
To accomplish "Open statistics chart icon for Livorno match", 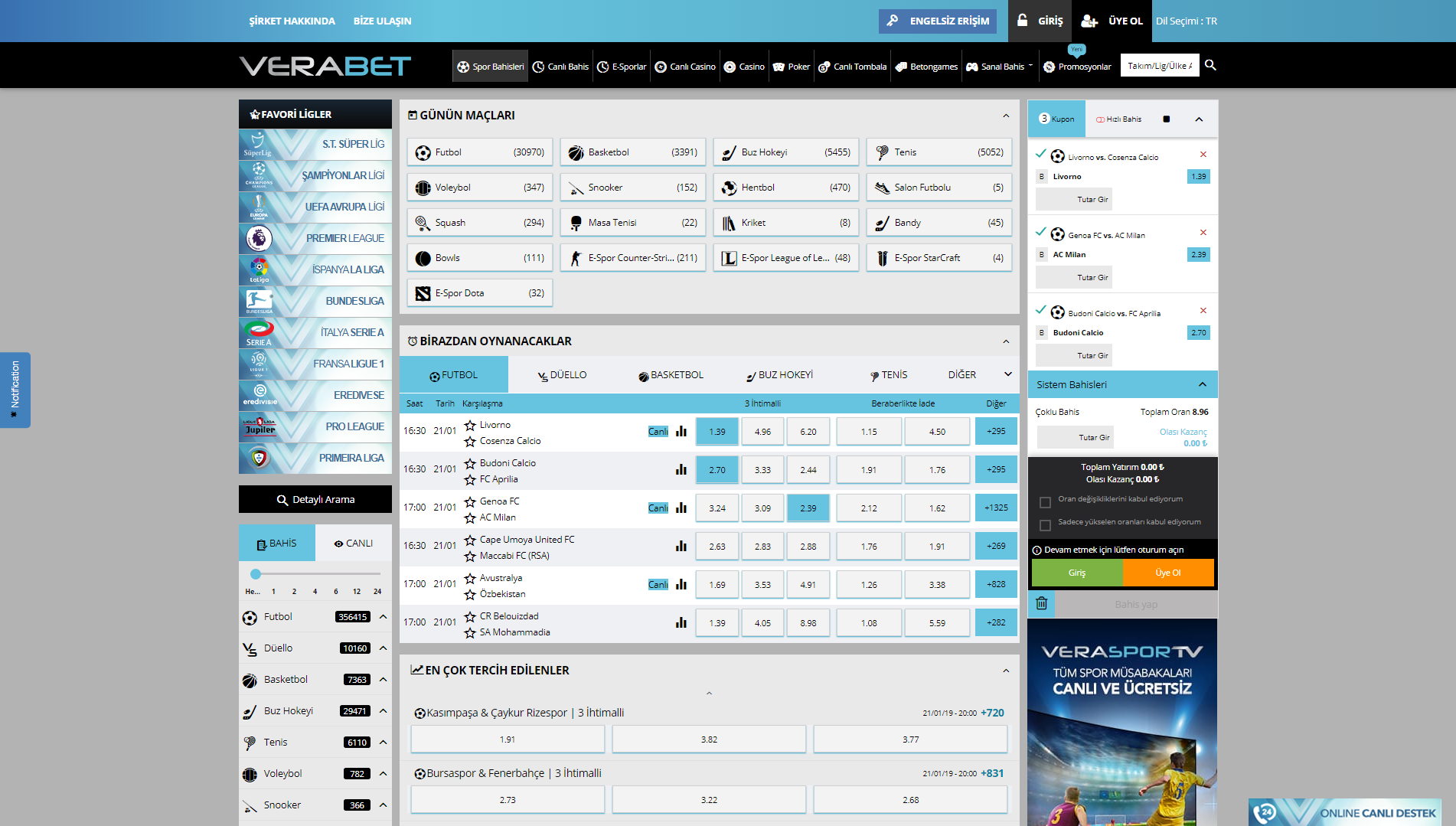I will [681, 431].
